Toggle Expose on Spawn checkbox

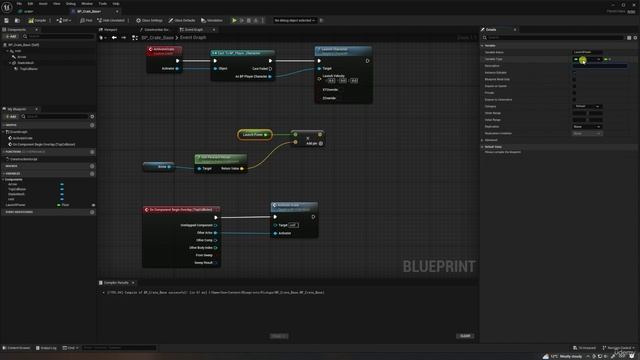pyautogui.click(x=574, y=86)
